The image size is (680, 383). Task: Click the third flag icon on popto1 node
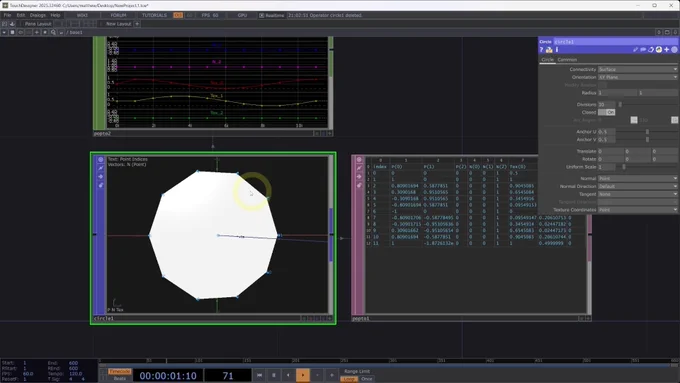(x=359, y=177)
